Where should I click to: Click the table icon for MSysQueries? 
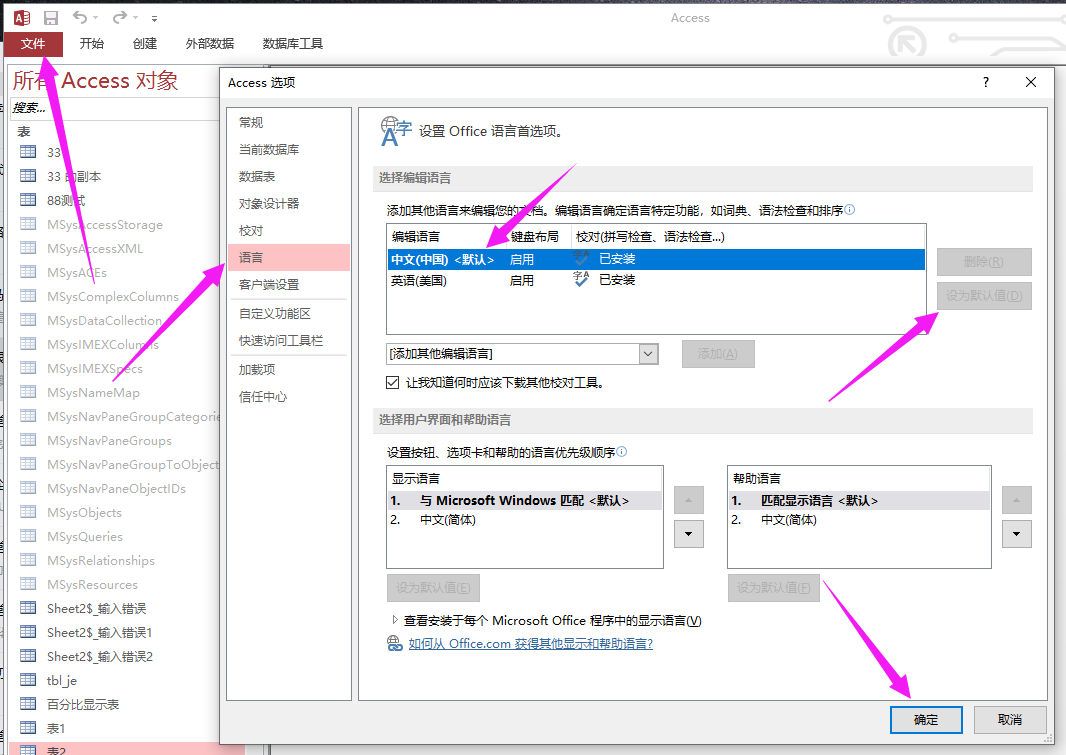28,536
